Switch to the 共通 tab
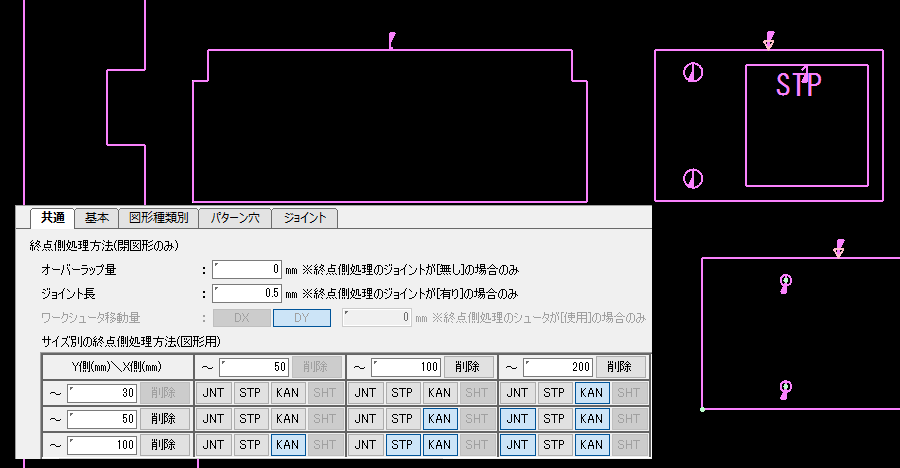 [x=52, y=218]
